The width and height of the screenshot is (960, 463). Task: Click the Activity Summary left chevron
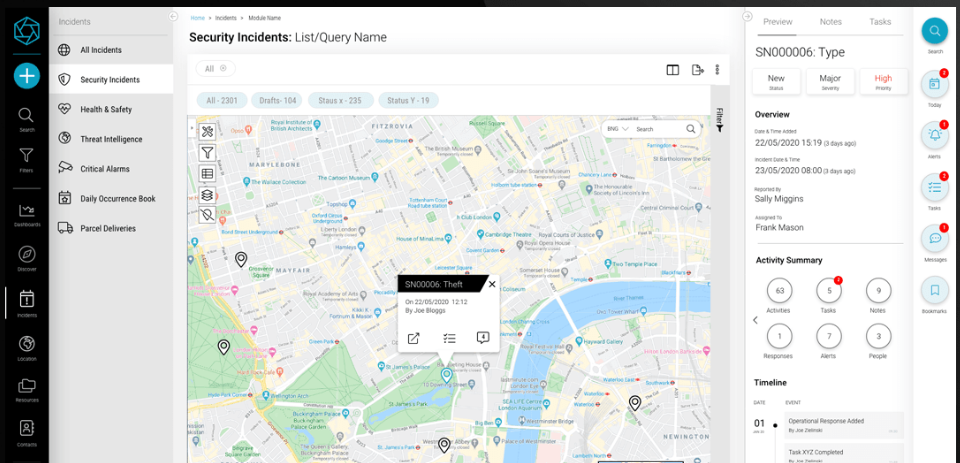[x=755, y=320]
